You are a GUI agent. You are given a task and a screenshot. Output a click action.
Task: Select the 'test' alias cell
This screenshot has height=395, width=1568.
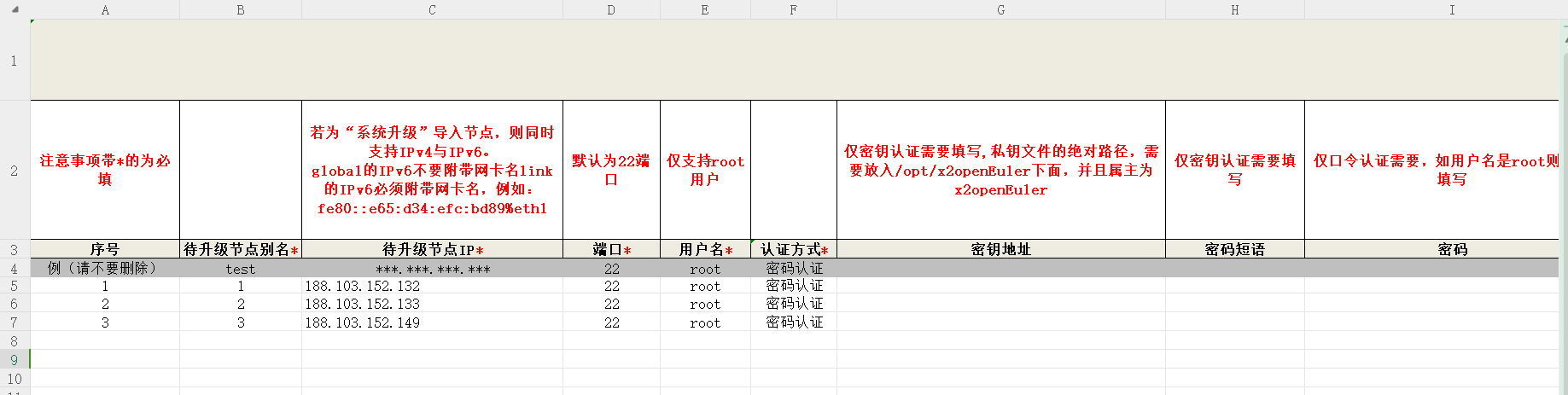[x=241, y=269]
